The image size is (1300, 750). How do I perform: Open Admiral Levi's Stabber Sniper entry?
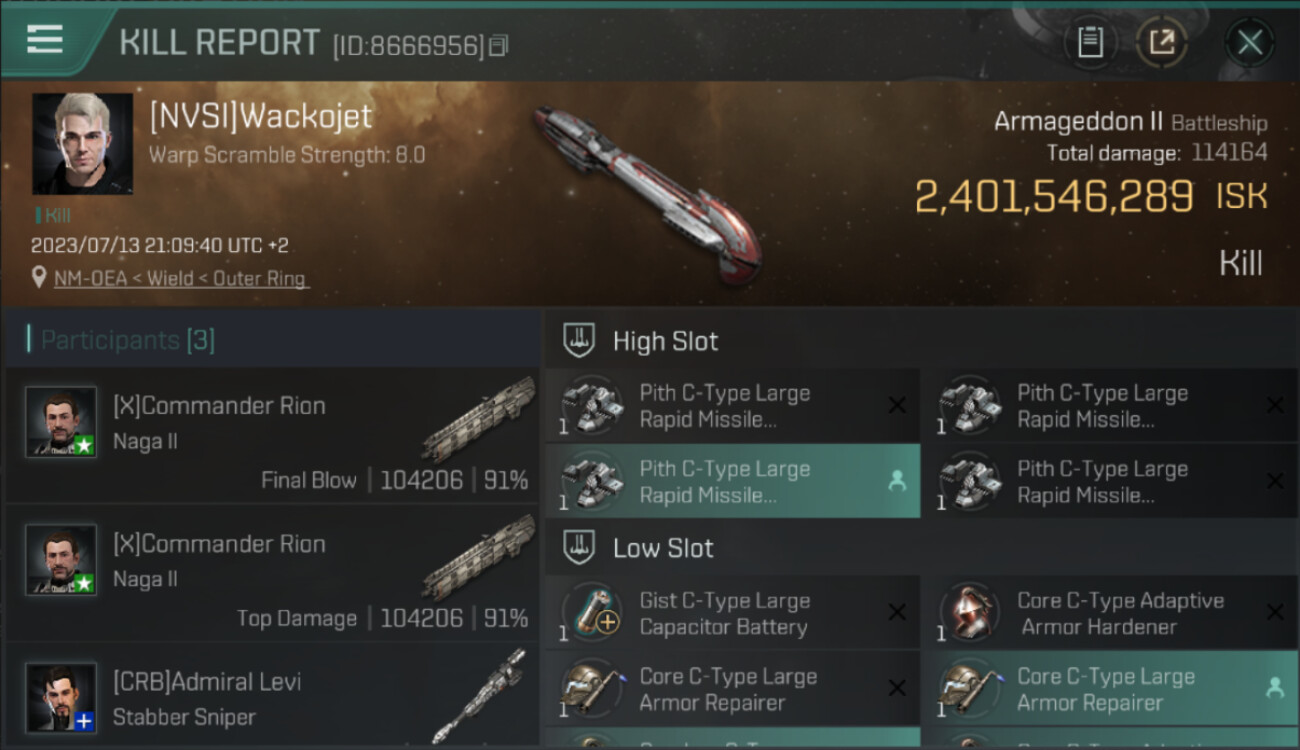point(272,696)
